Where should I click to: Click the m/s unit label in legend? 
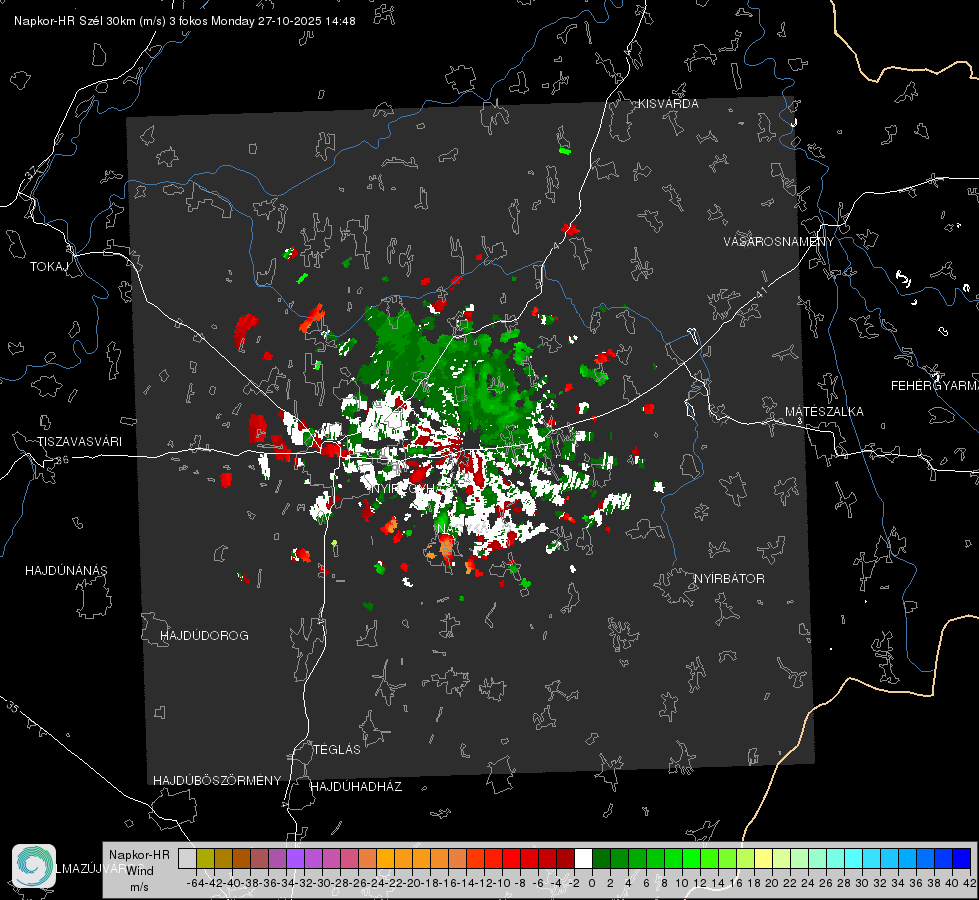click(139, 887)
